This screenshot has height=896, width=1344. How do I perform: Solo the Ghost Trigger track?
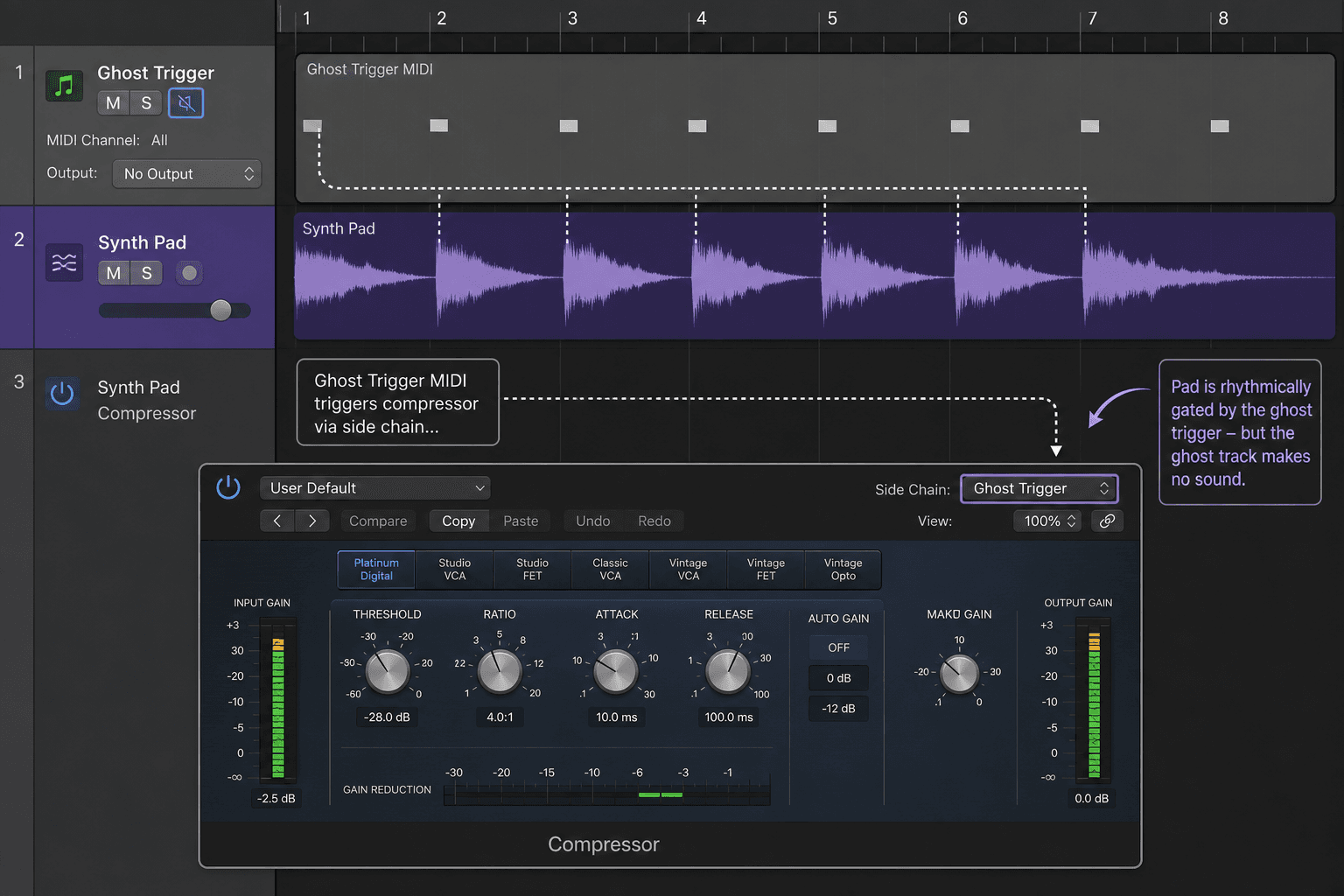click(146, 103)
